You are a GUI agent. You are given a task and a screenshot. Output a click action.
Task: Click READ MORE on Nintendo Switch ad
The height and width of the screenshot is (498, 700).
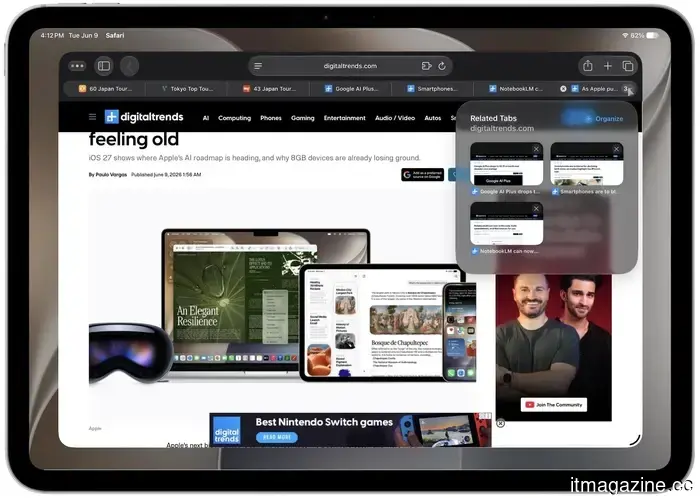[277, 437]
